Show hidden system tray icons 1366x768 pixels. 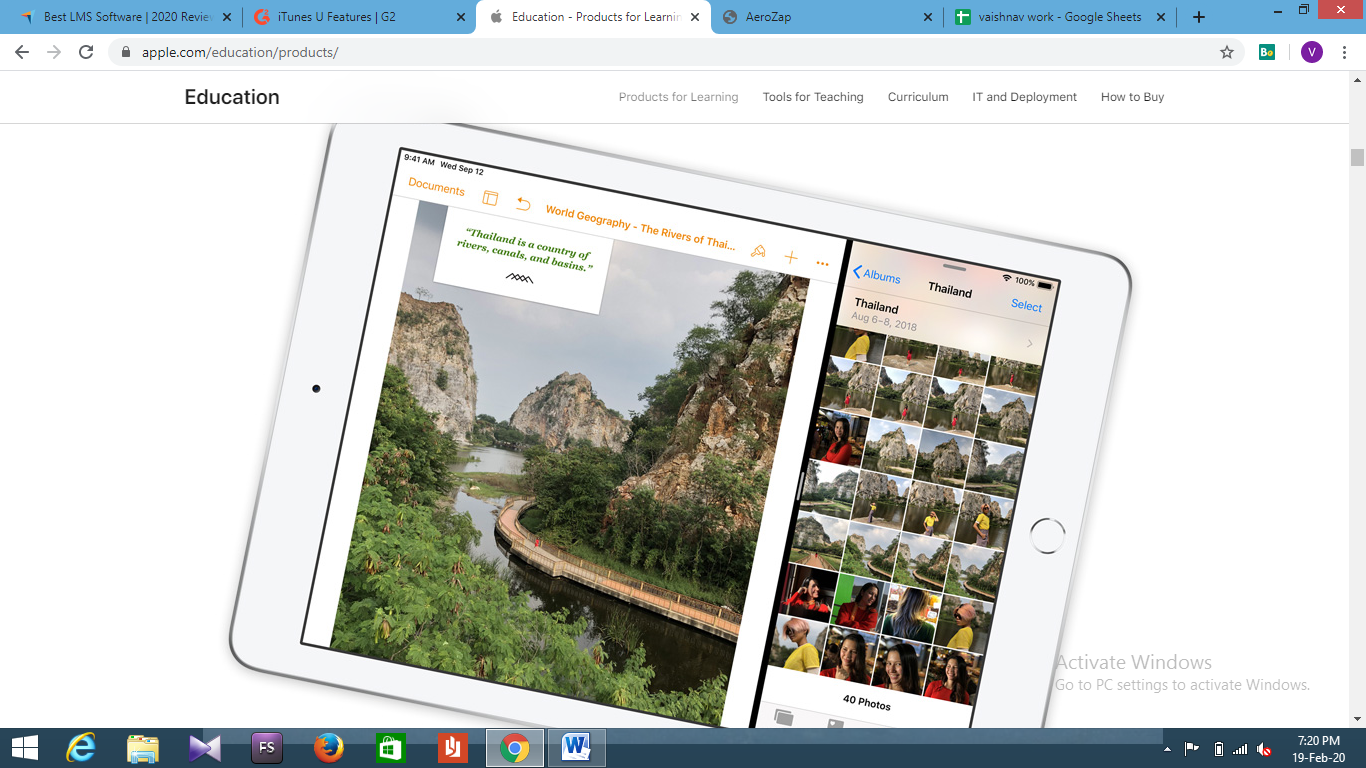(x=1167, y=748)
